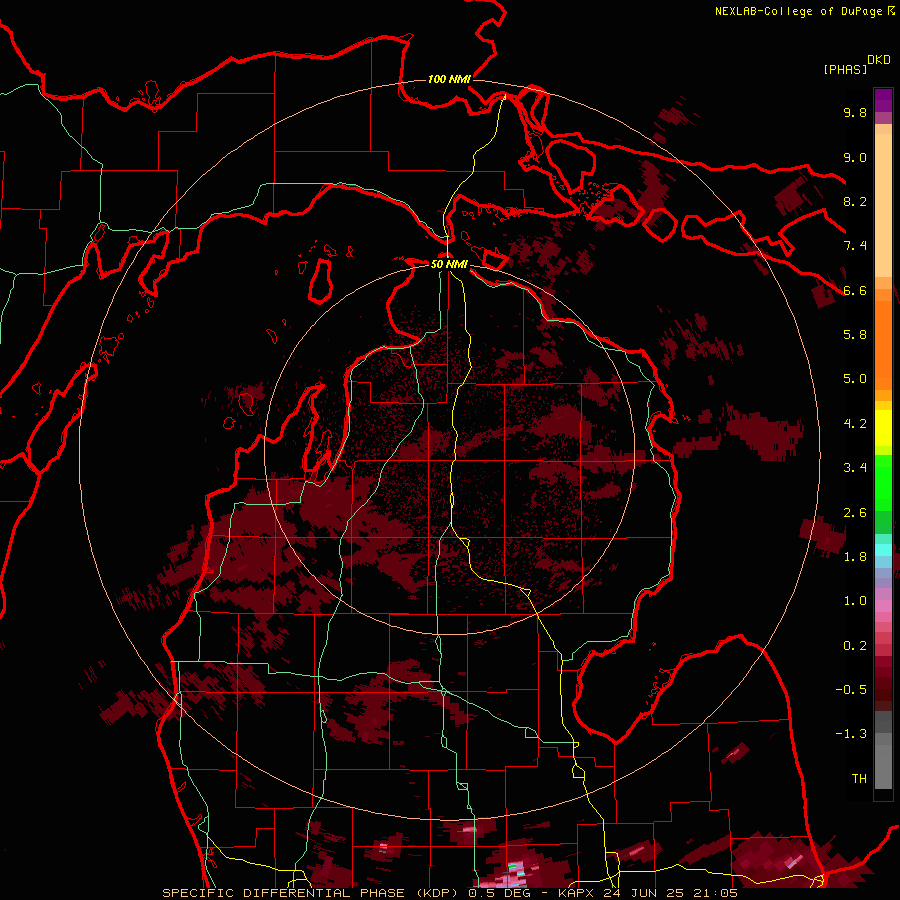Click the 24 JUN 25 date in the caption
The width and height of the screenshot is (900, 900).
644,893
